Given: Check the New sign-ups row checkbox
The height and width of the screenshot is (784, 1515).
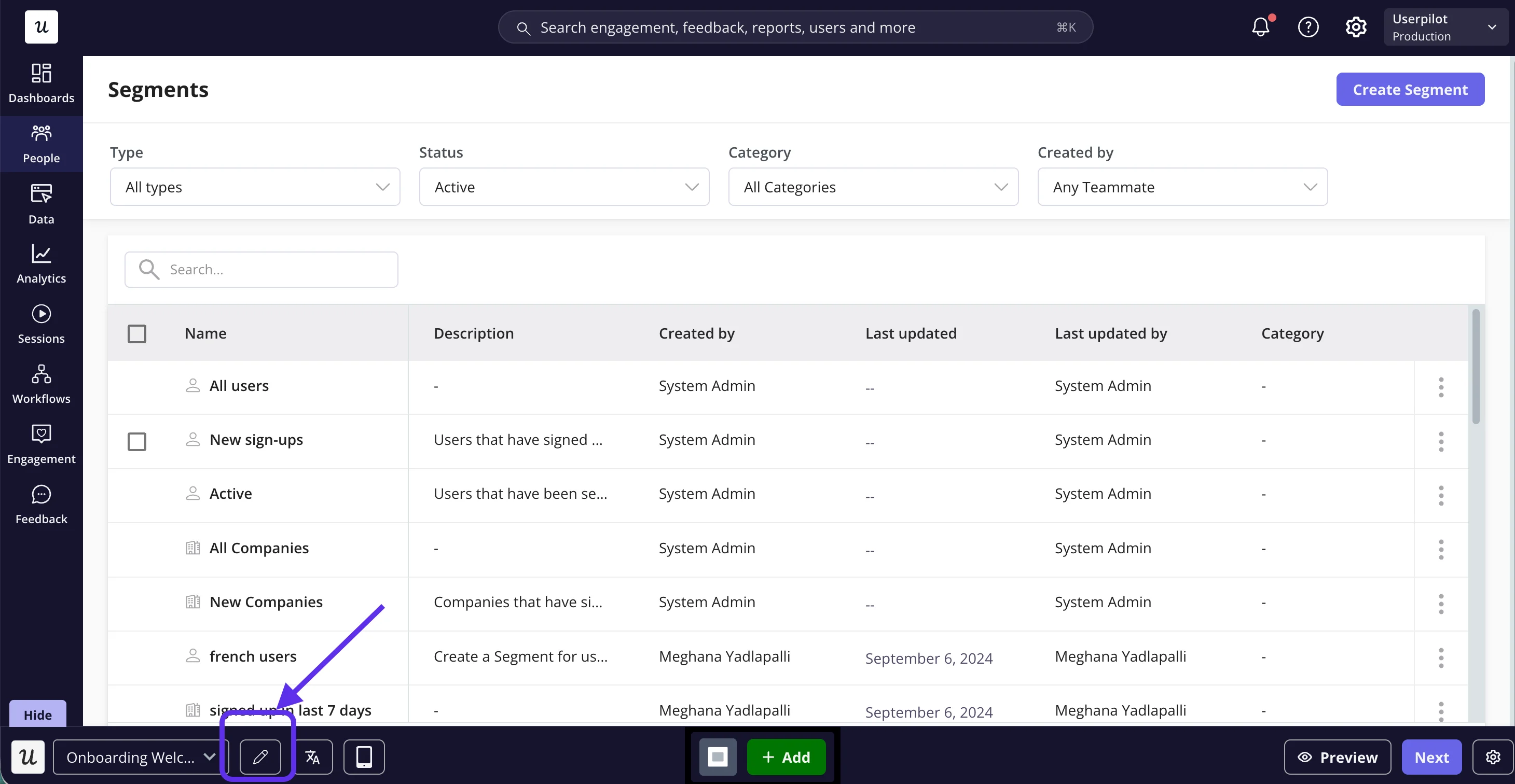Looking at the screenshot, I should tap(137, 441).
